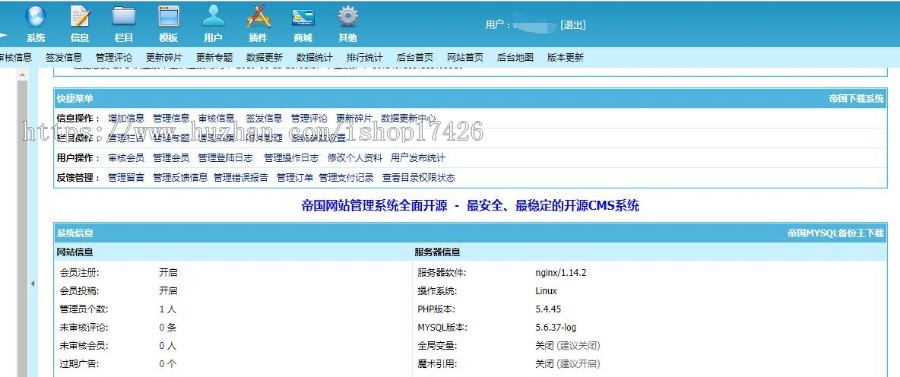Open the 商城 card icon menu
This screenshot has width=900, height=377.
303,23
